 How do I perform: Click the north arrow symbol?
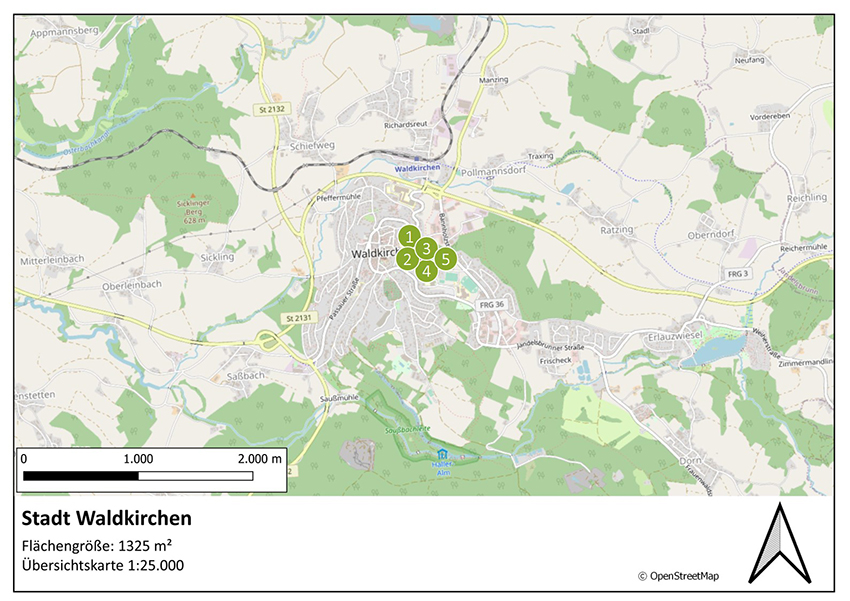click(780, 543)
